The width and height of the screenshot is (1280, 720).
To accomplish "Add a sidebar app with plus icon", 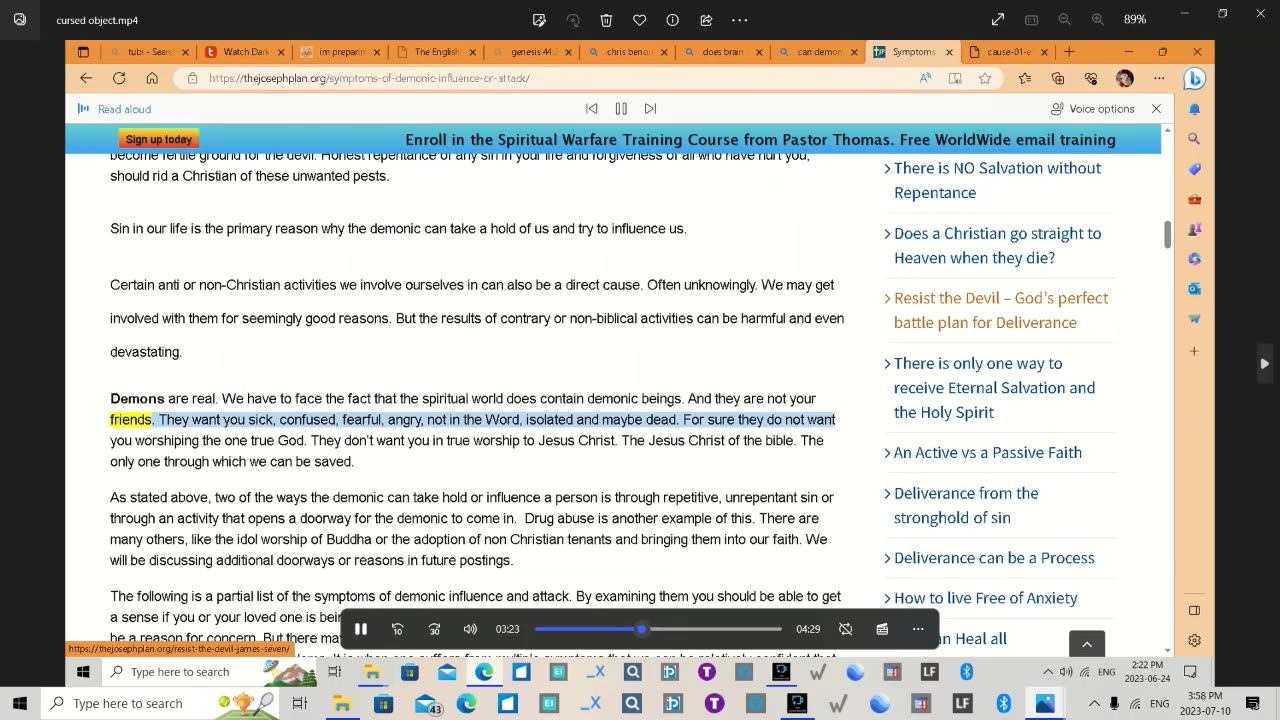I will click(x=1194, y=351).
